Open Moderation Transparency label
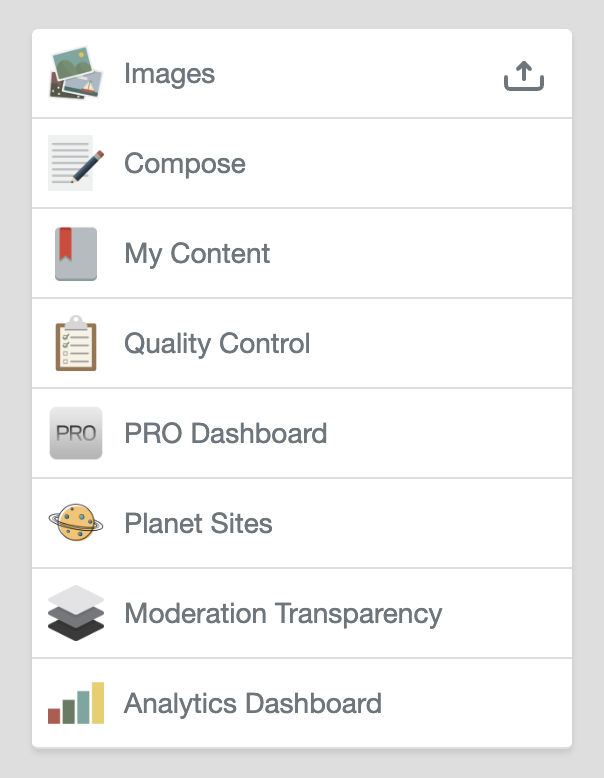The width and height of the screenshot is (604, 778). 283,613
